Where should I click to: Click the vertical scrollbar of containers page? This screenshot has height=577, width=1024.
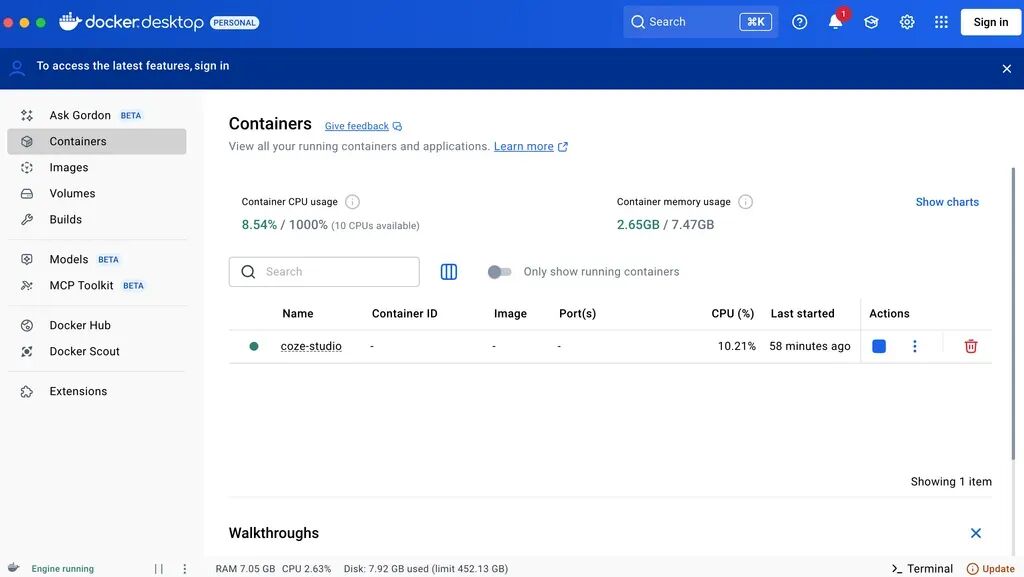tap(1014, 313)
